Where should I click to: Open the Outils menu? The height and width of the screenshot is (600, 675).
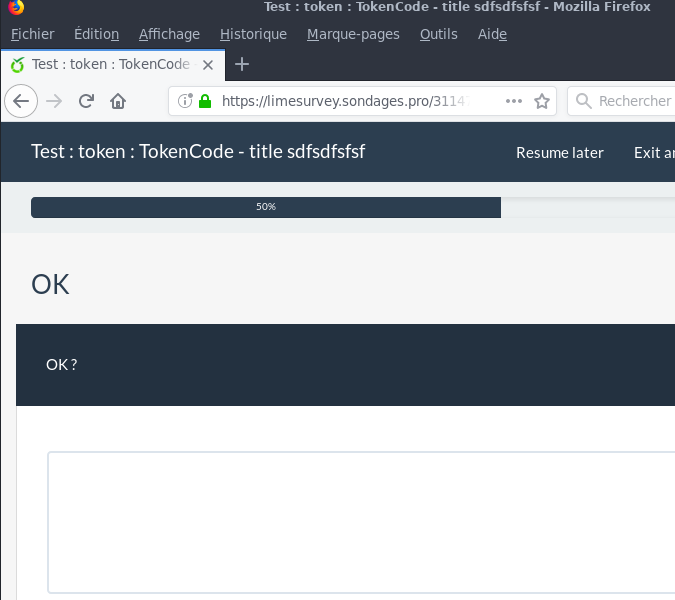click(x=439, y=34)
